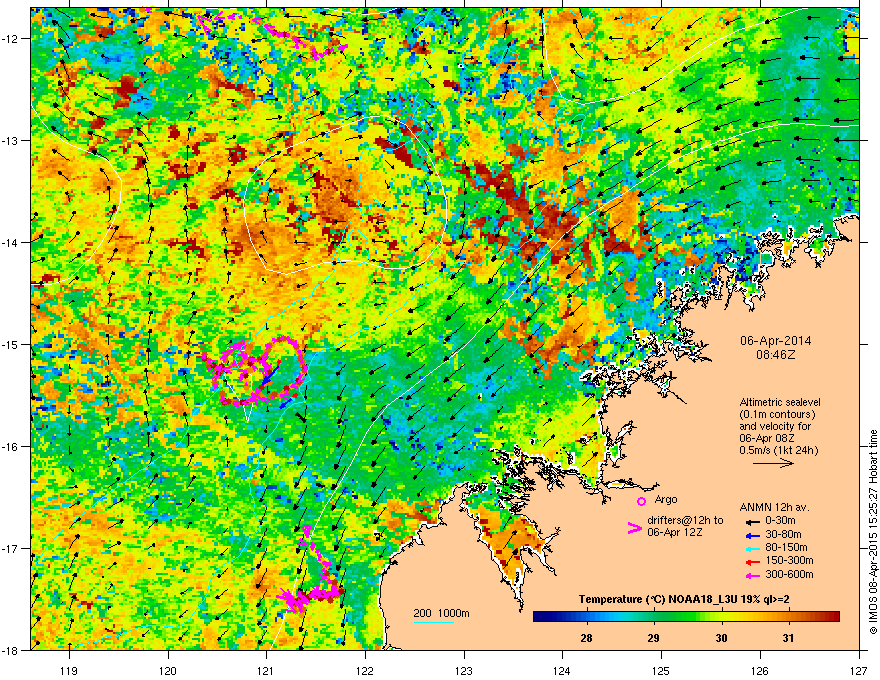Viewport: 880px width, 680px height.
Task: Click the 'ANMN 12h av.' legend heading
Action: tap(774, 507)
